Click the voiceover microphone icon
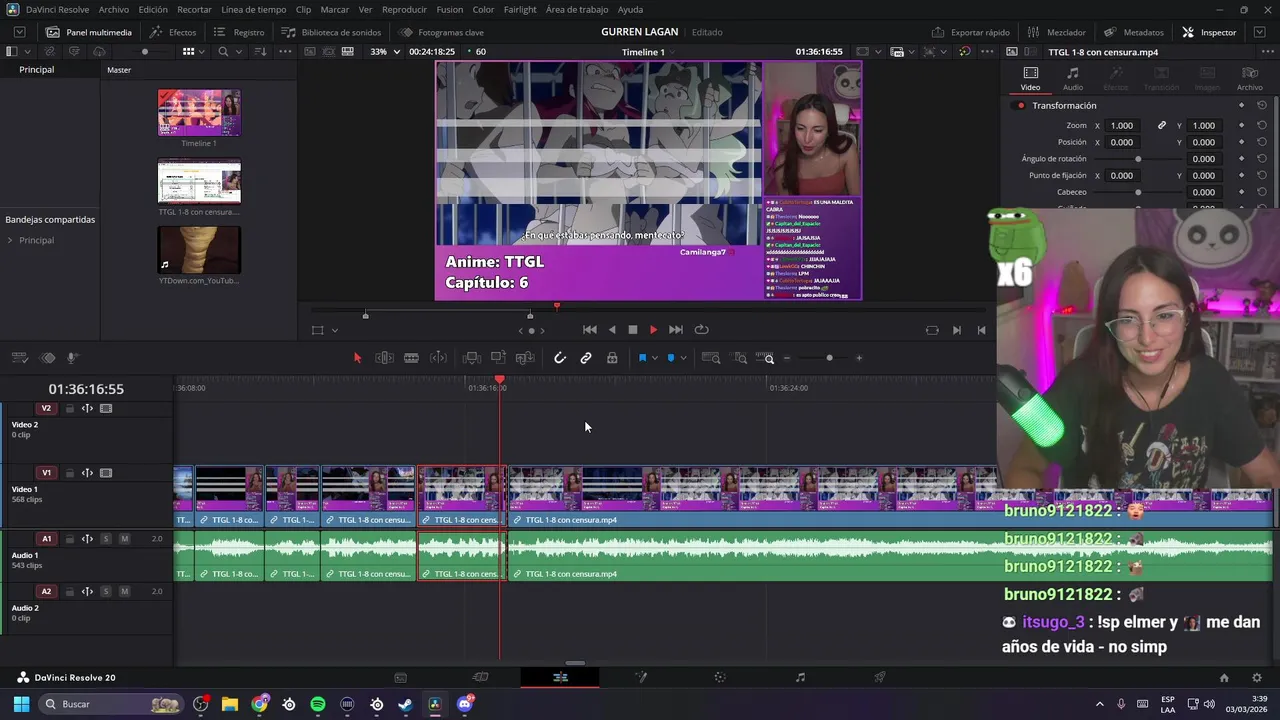Screen dimensions: 1280x720 [73, 358]
